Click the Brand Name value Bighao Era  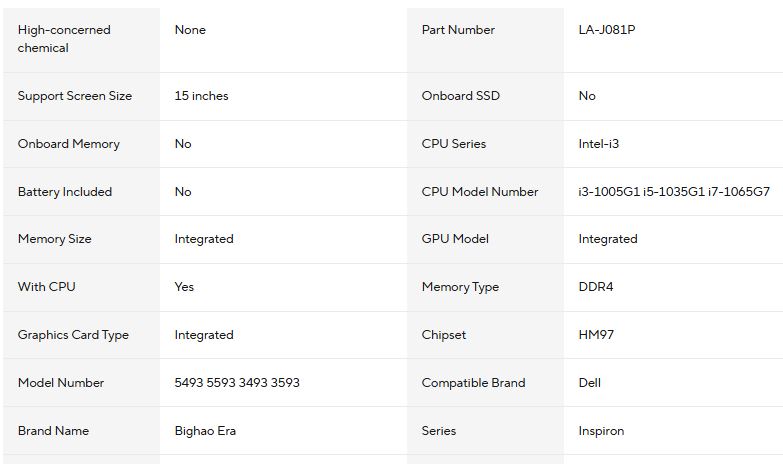(205, 431)
